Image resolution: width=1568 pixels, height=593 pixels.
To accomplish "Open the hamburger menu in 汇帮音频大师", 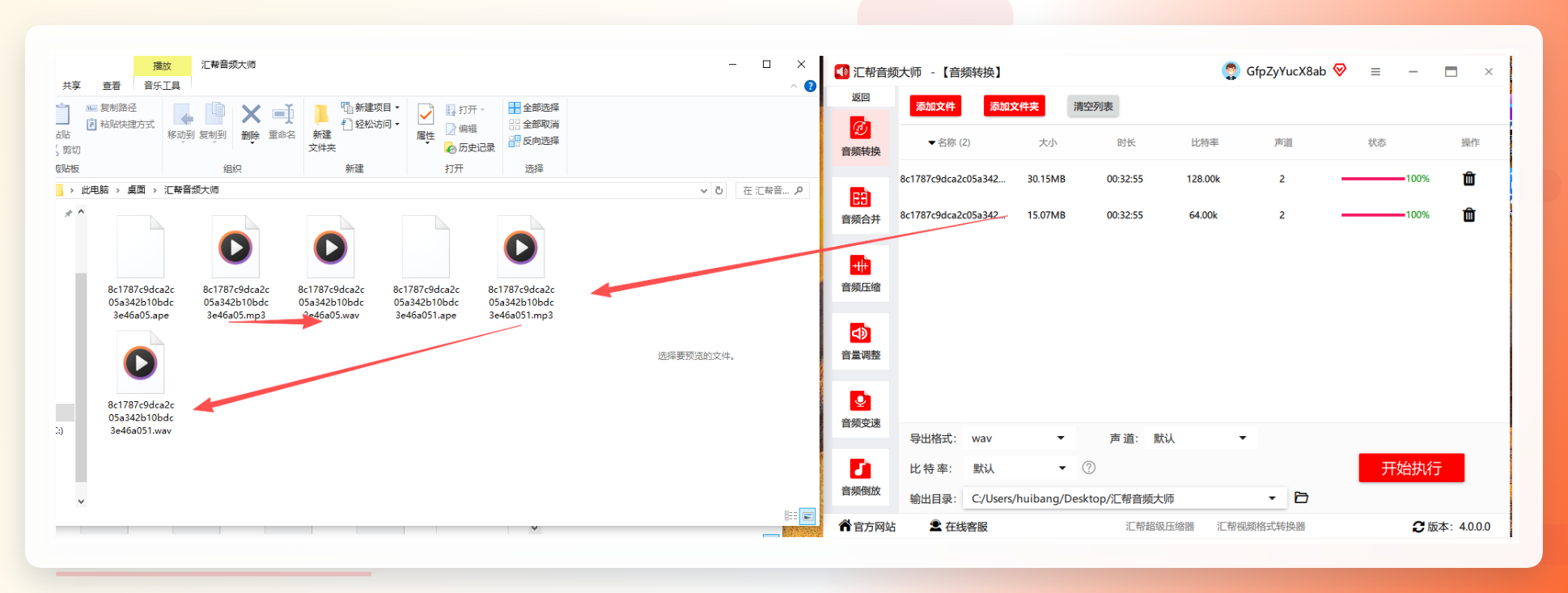I will pos(1375,72).
